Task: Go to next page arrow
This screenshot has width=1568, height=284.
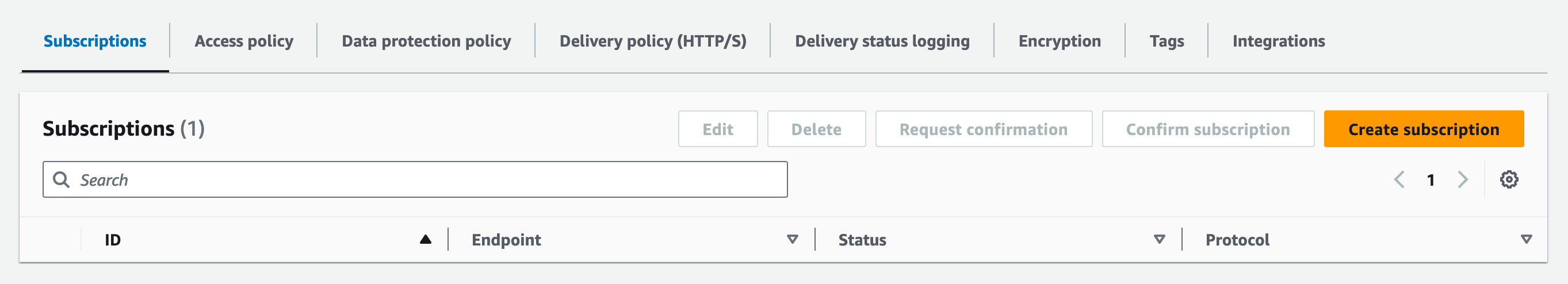Action: coord(1463,179)
